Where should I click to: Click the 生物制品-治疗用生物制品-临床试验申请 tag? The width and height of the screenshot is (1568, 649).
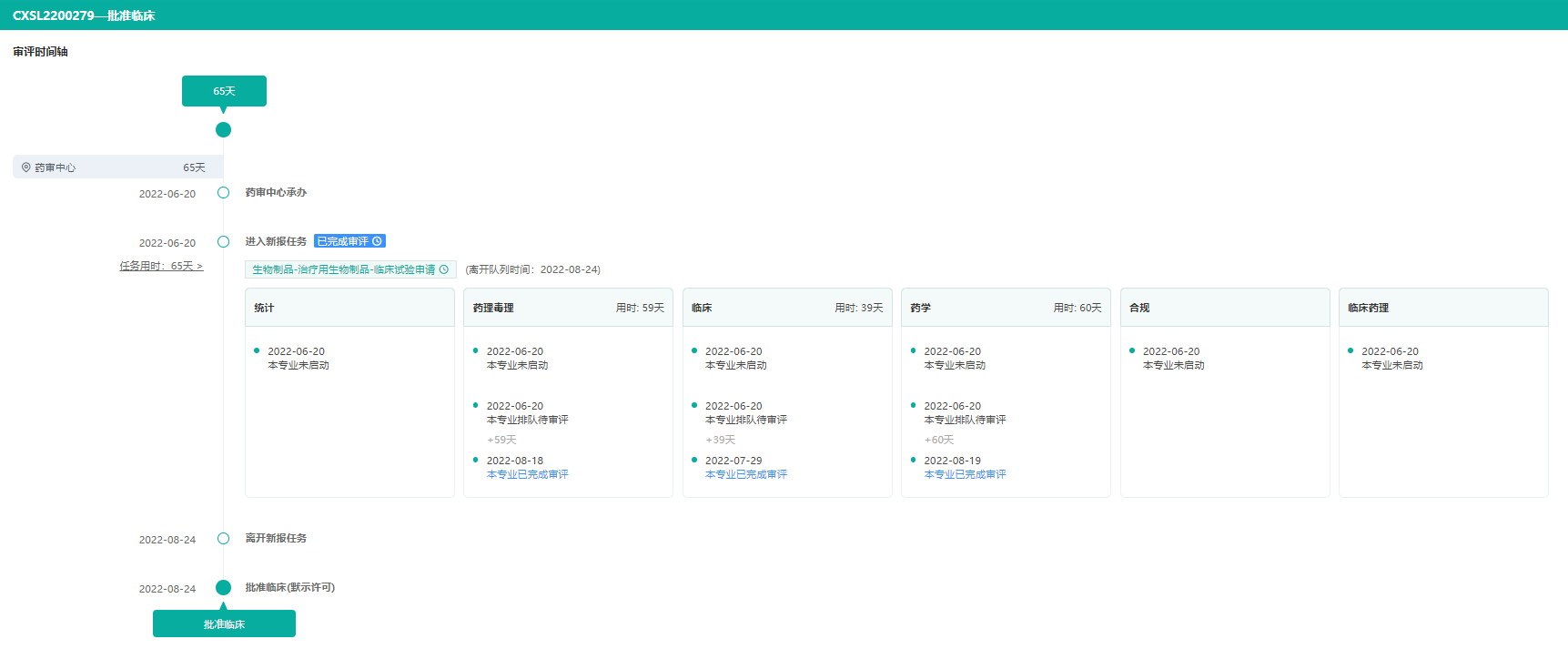click(343, 269)
